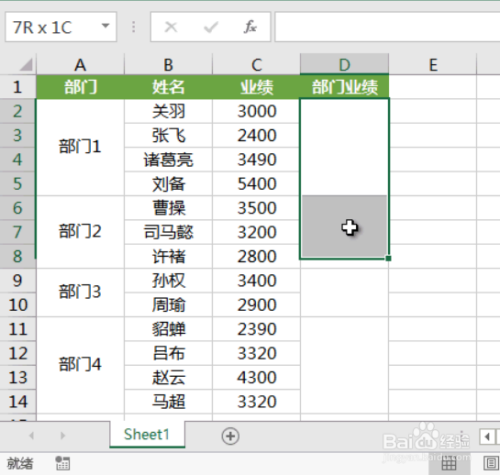Click the value 3000 in column C
The width and height of the screenshot is (500, 475).
click(256, 111)
